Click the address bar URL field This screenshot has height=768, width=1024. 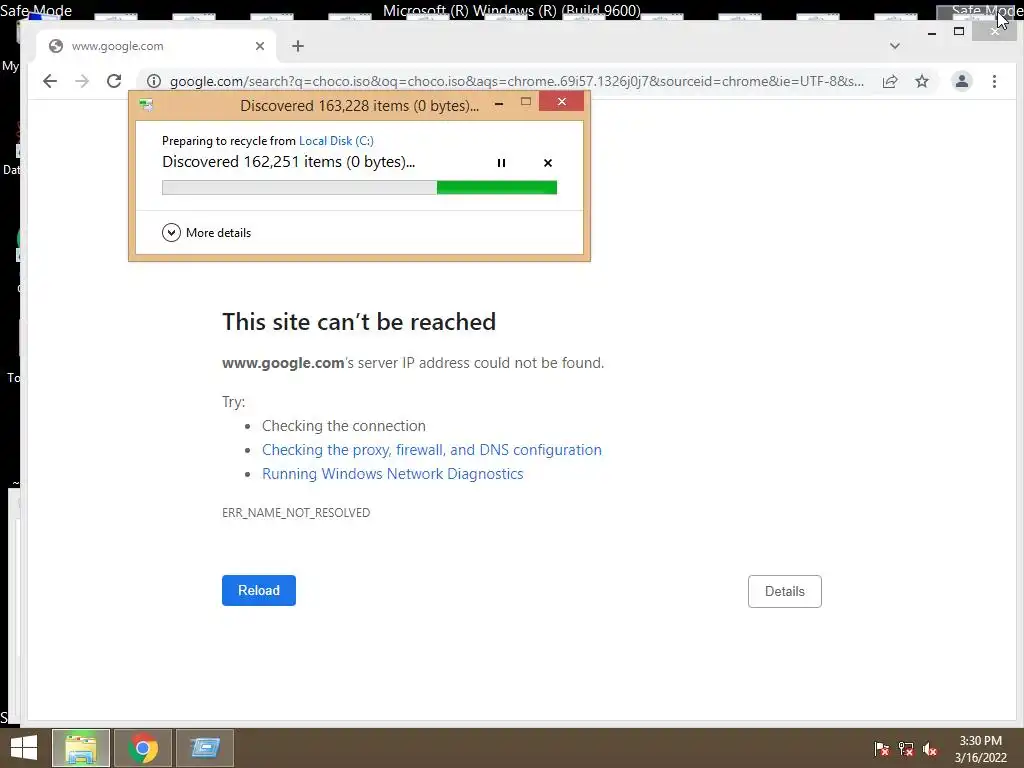pos(516,81)
